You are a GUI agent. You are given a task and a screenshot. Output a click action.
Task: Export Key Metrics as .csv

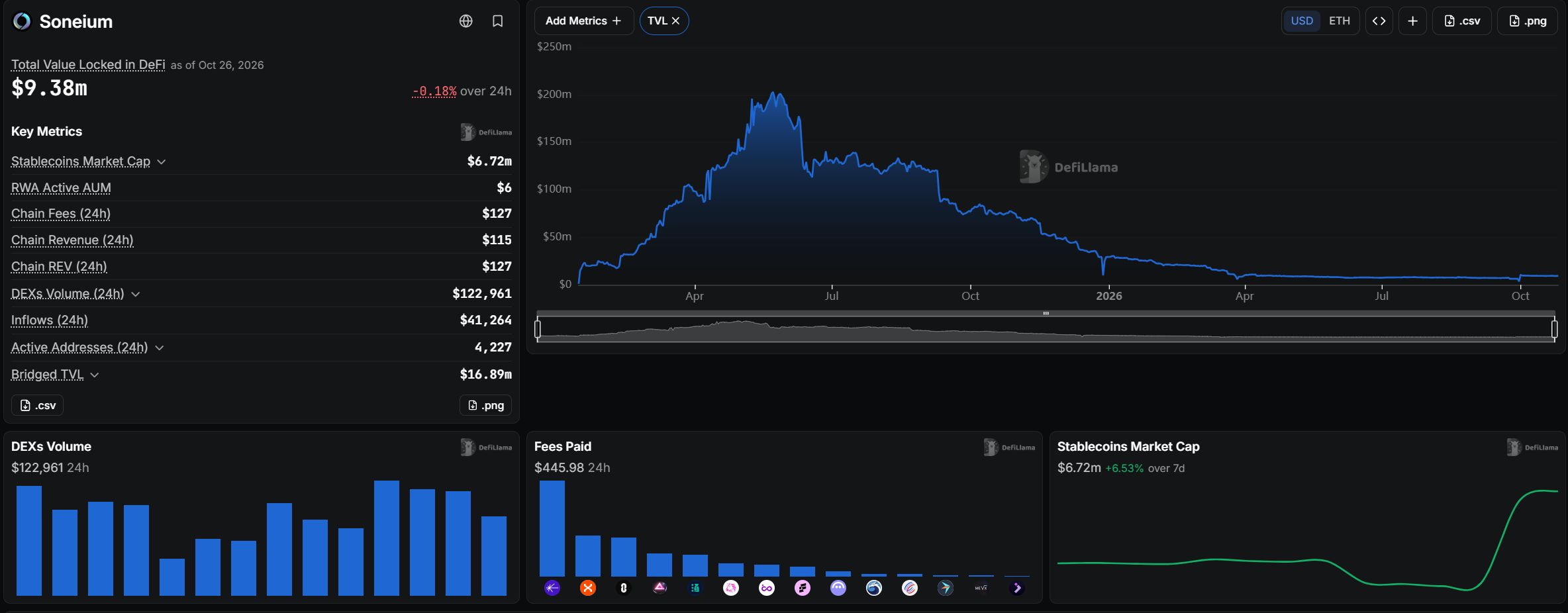click(x=37, y=405)
